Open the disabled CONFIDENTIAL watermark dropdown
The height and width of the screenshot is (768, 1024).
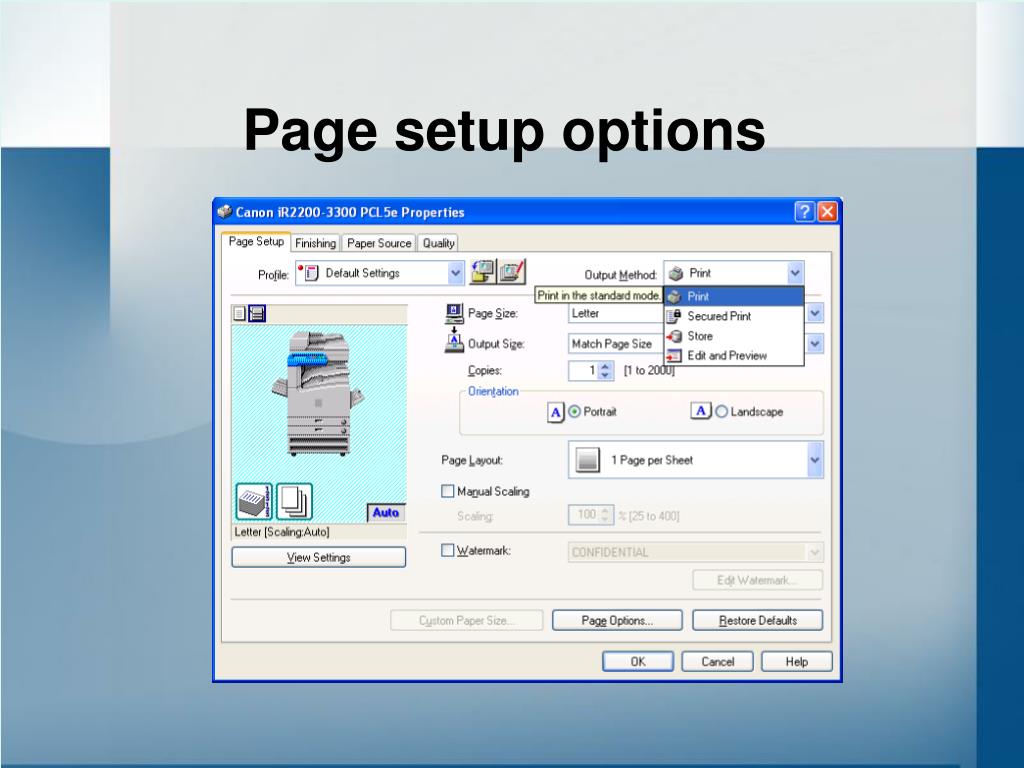pos(696,552)
